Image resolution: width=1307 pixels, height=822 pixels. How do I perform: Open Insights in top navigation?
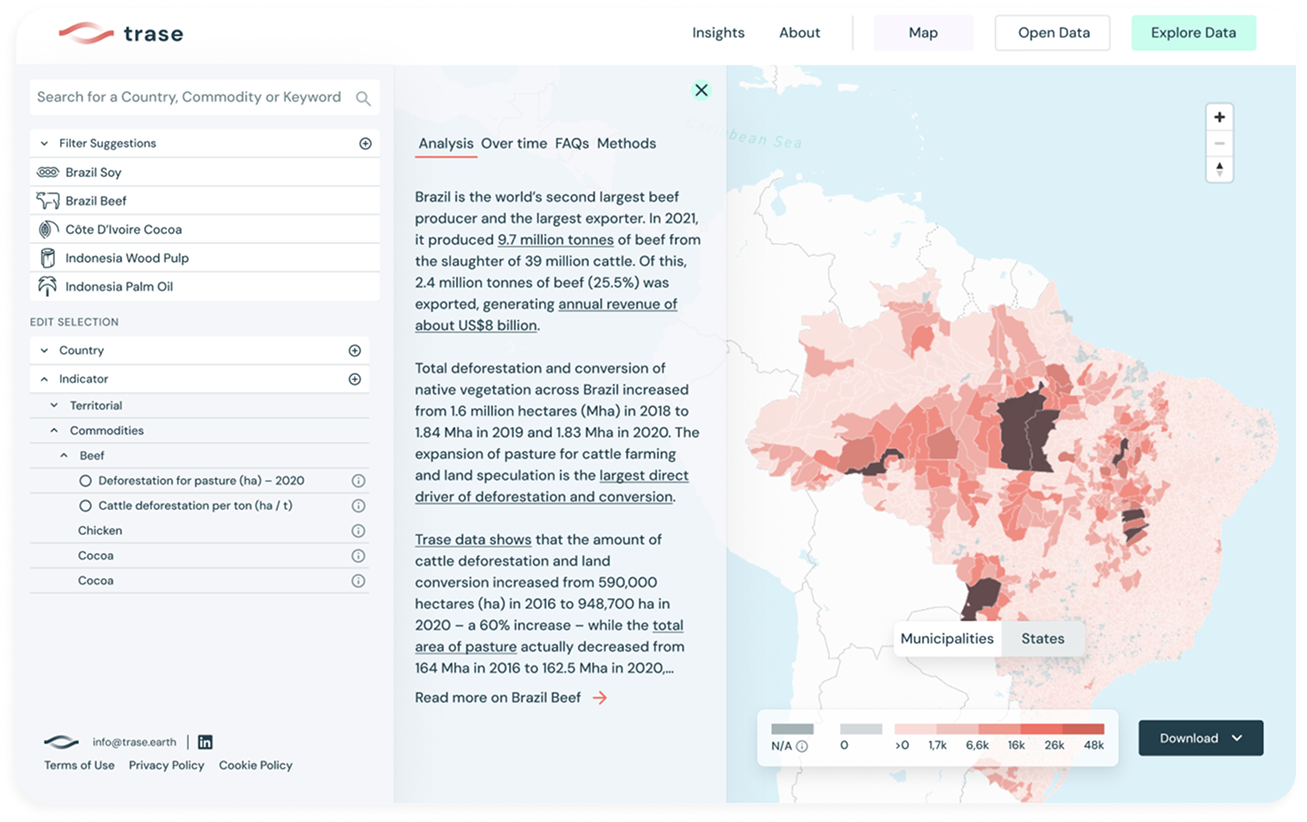[718, 33]
